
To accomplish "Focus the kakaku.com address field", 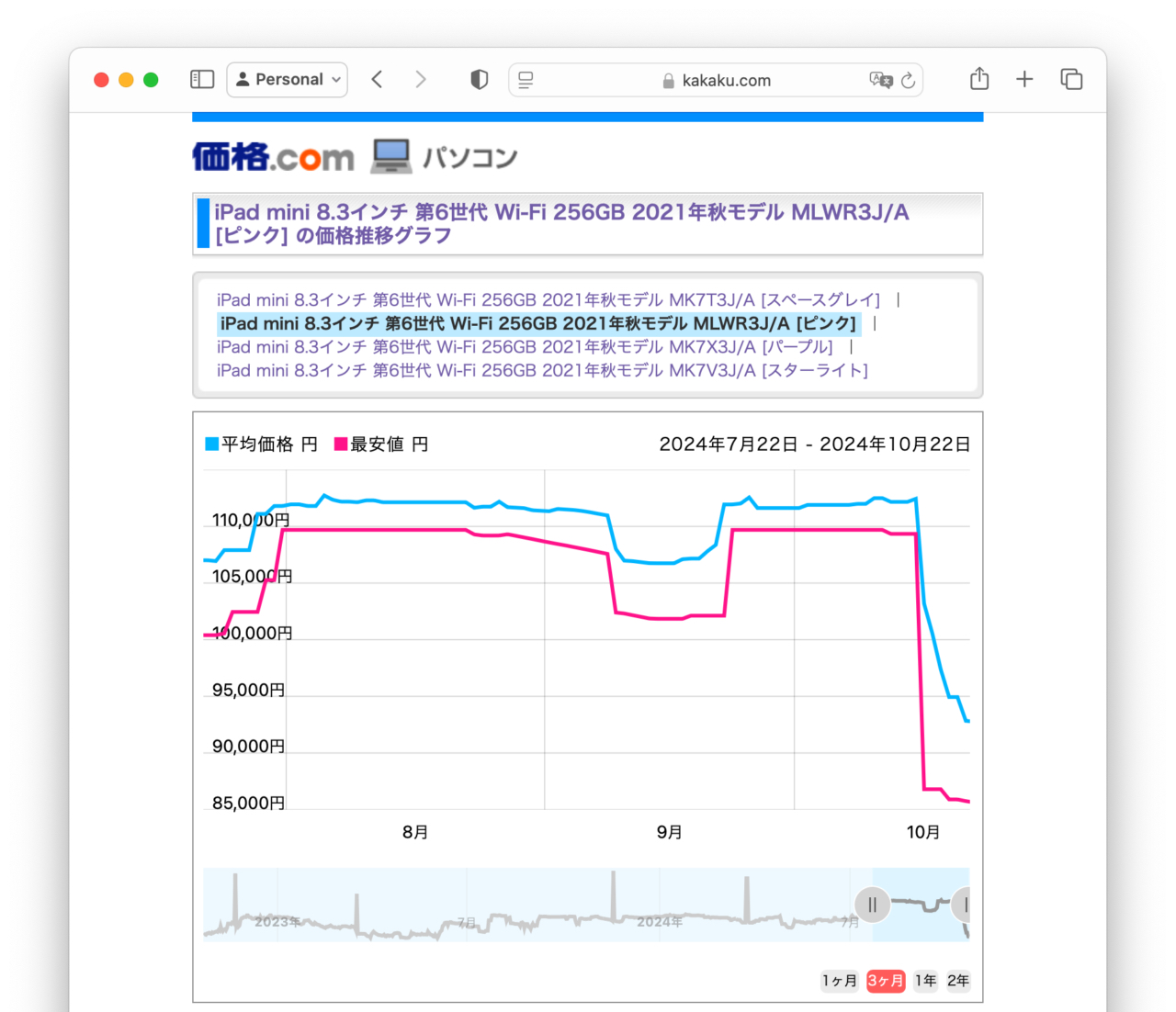I will pos(716,80).
